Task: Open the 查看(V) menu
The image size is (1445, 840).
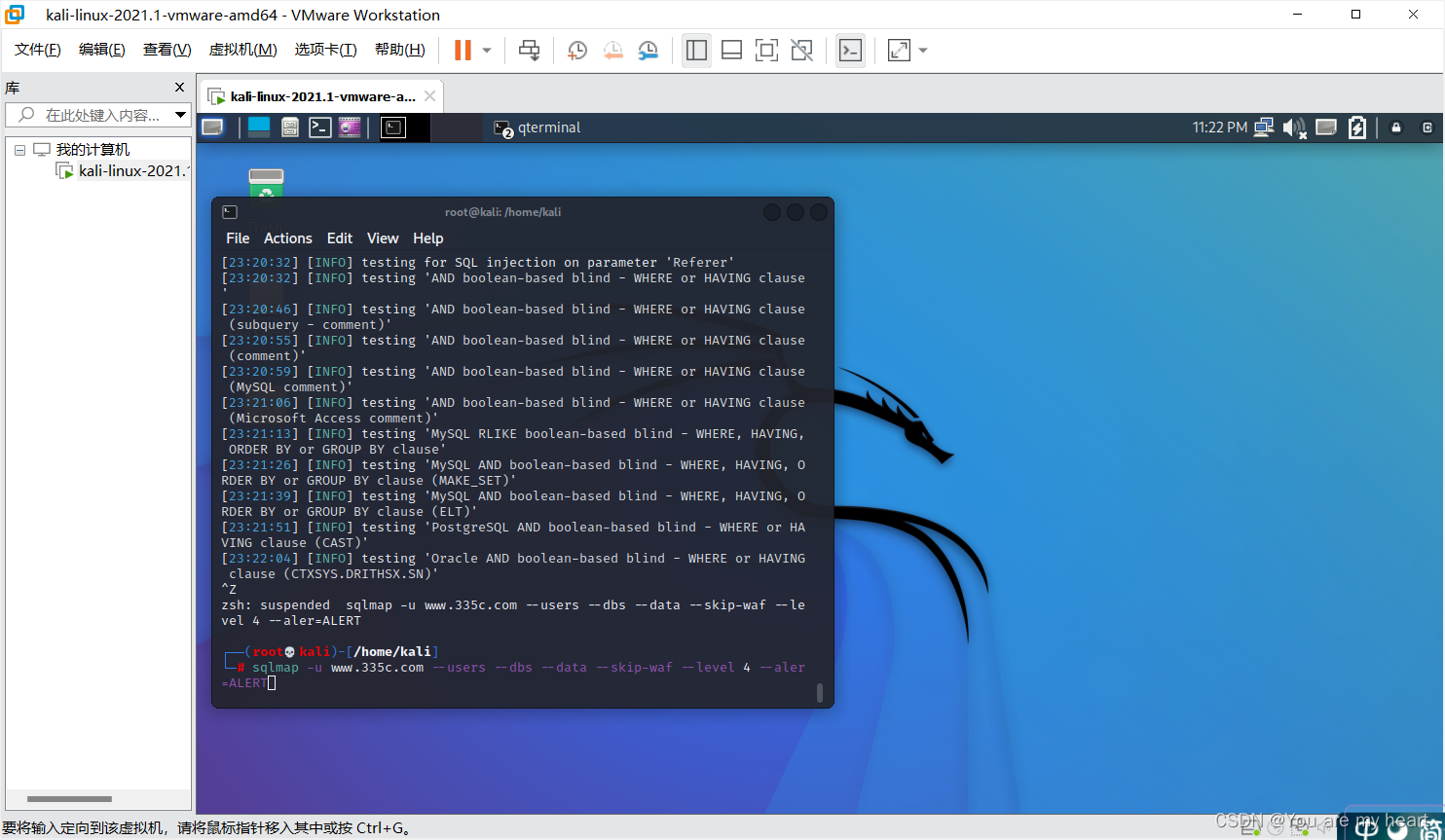Action: click(x=167, y=50)
